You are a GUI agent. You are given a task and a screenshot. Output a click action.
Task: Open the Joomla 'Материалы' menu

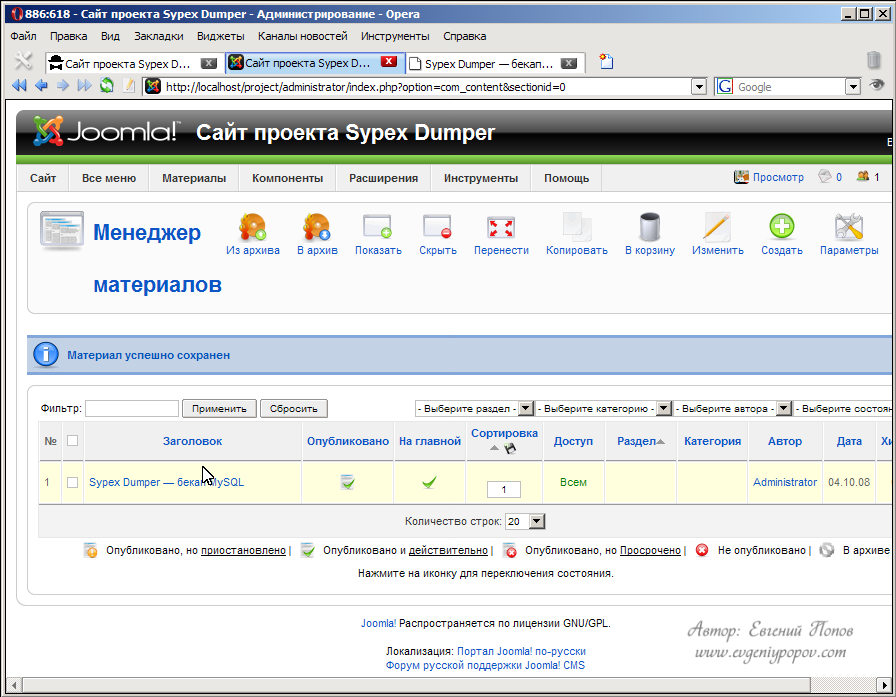[194, 178]
